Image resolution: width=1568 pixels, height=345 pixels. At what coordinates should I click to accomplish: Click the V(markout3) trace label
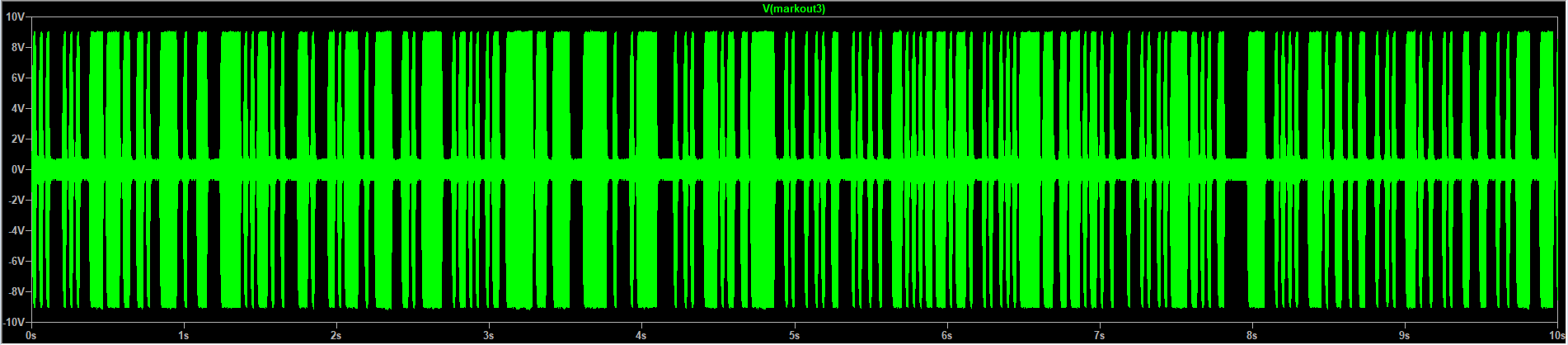(x=794, y=9)
